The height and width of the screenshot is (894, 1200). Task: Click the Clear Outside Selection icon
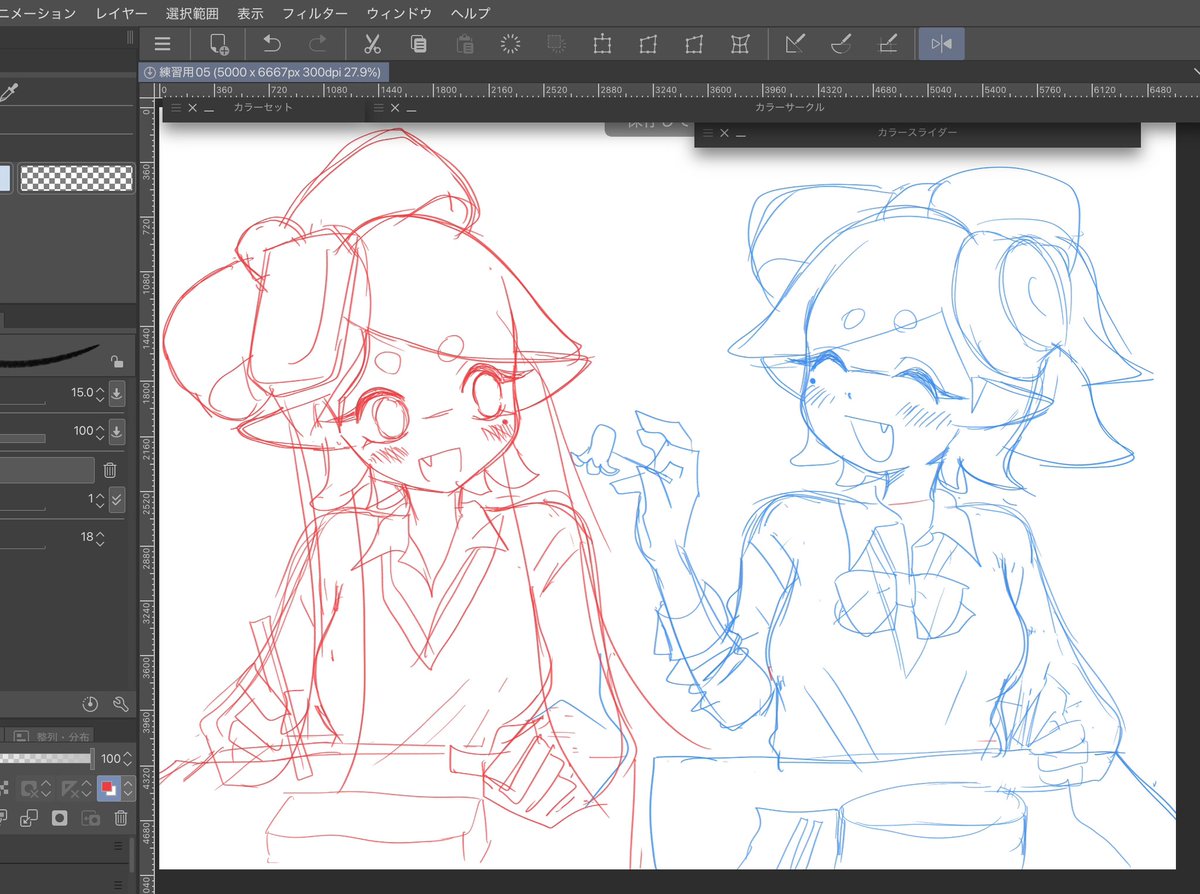tap(557, 43)
